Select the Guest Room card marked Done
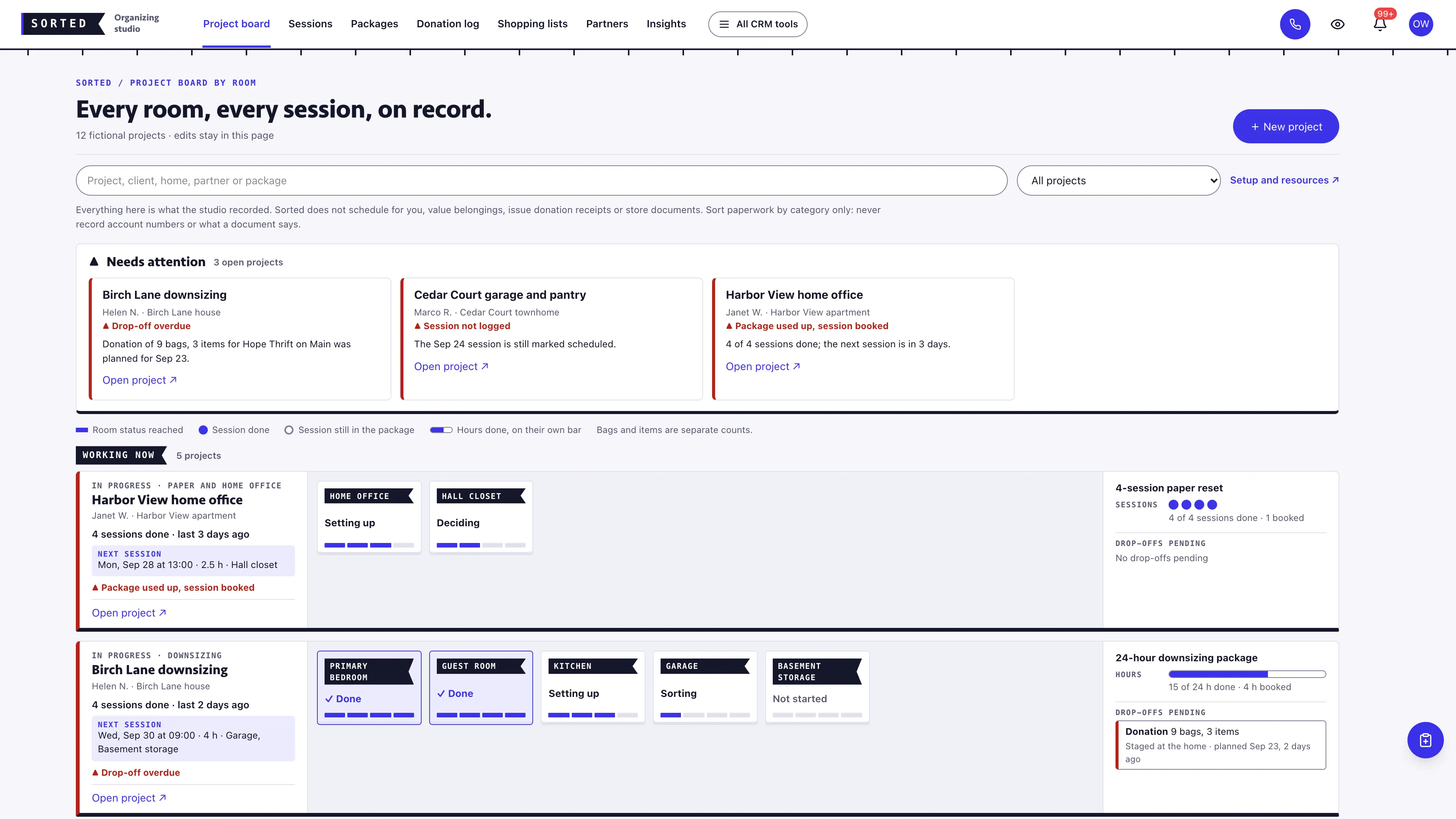1456x819 pixels. (481, 687)
